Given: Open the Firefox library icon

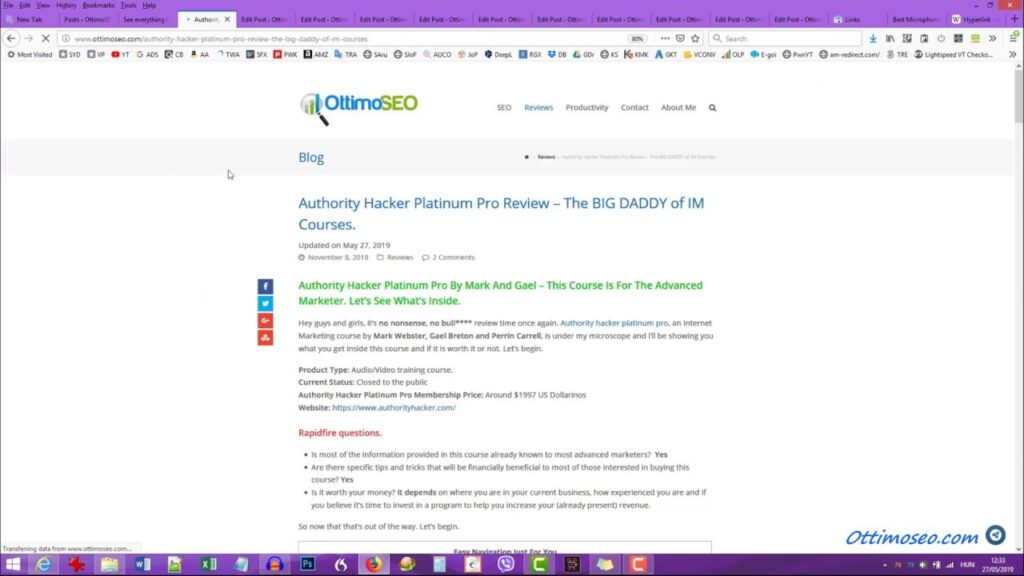Looking at the screenshot, I should point(890,39).
